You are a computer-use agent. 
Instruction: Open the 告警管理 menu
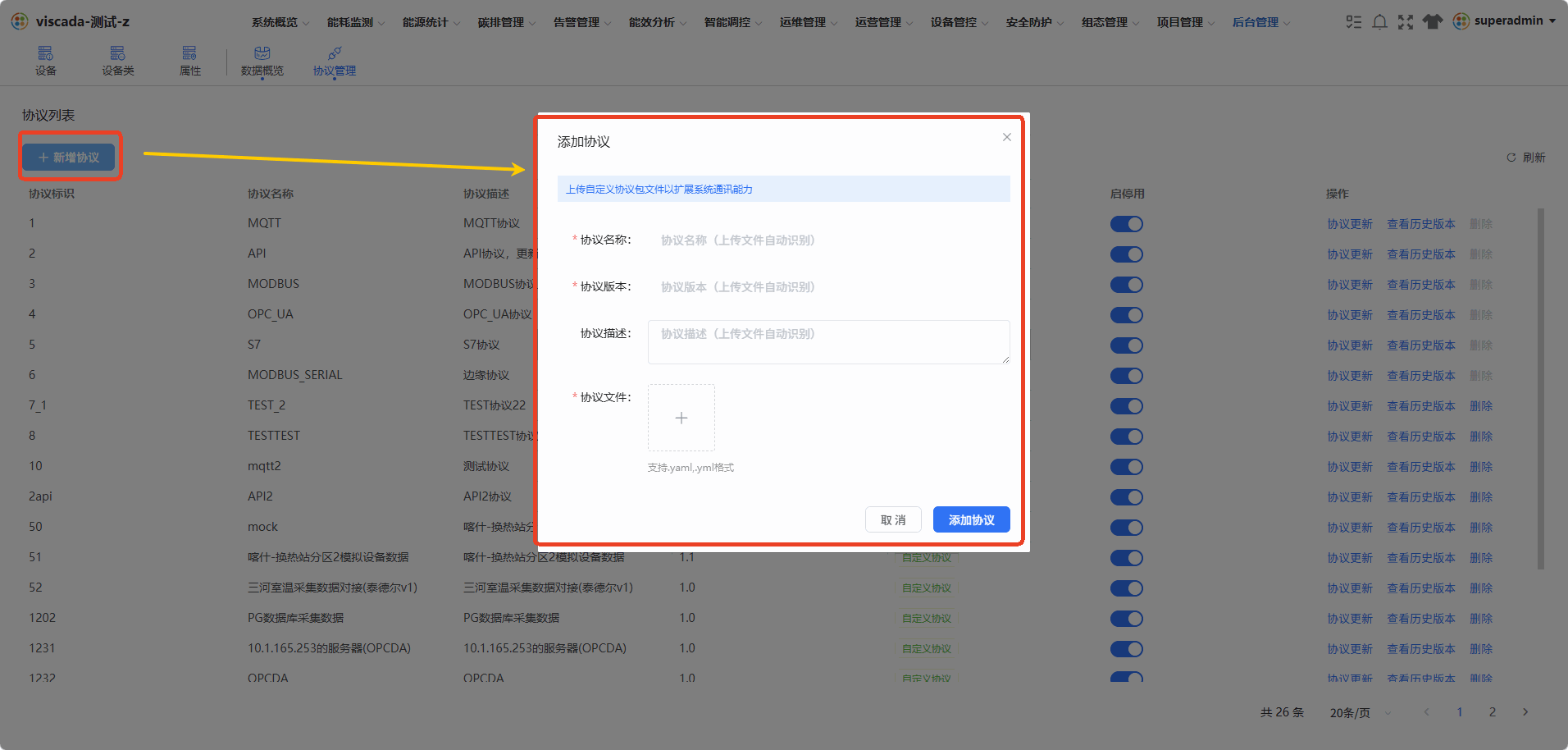pyautogui.click(x=582, y=22)
